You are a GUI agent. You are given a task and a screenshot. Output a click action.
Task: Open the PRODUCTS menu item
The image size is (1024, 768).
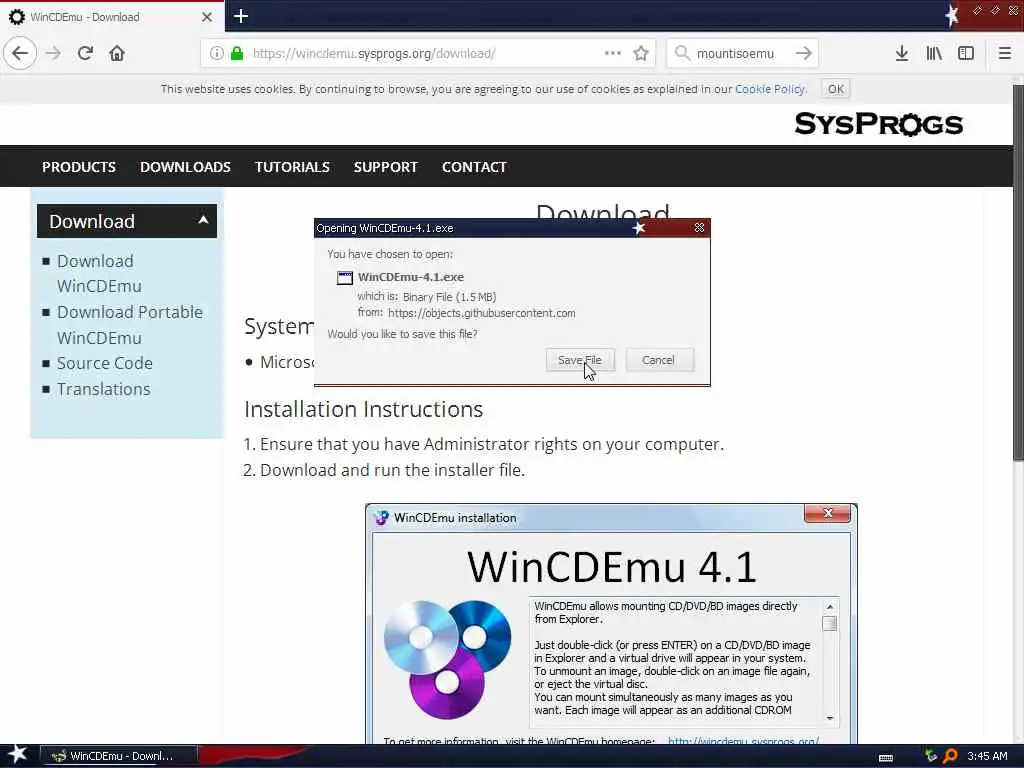pos(79,167)
